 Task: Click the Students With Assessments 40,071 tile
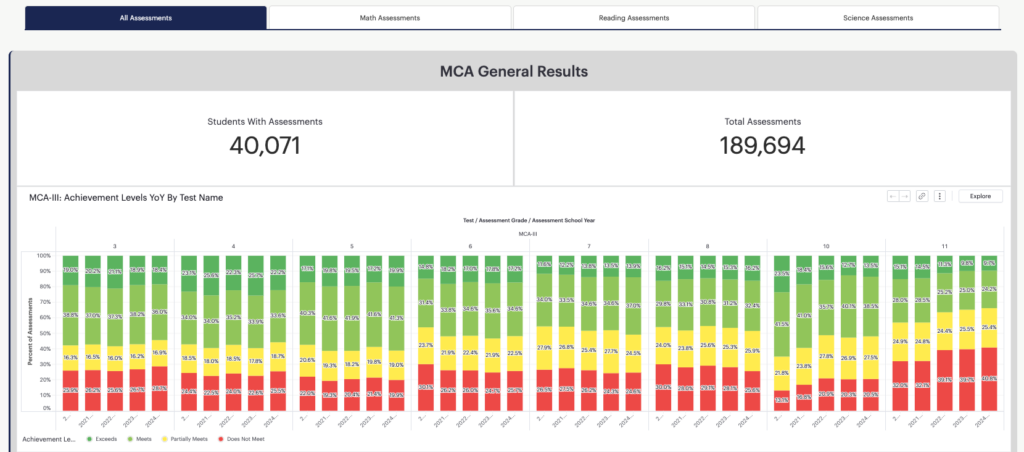click(264, 138)
